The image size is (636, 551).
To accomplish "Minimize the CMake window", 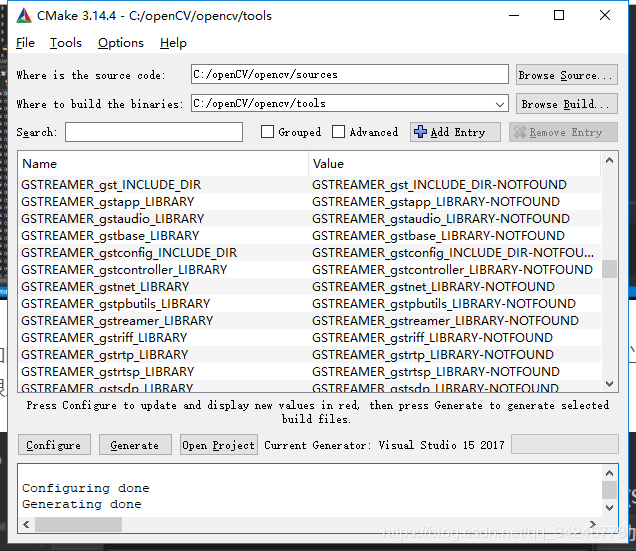I will [x=514, y=15].
